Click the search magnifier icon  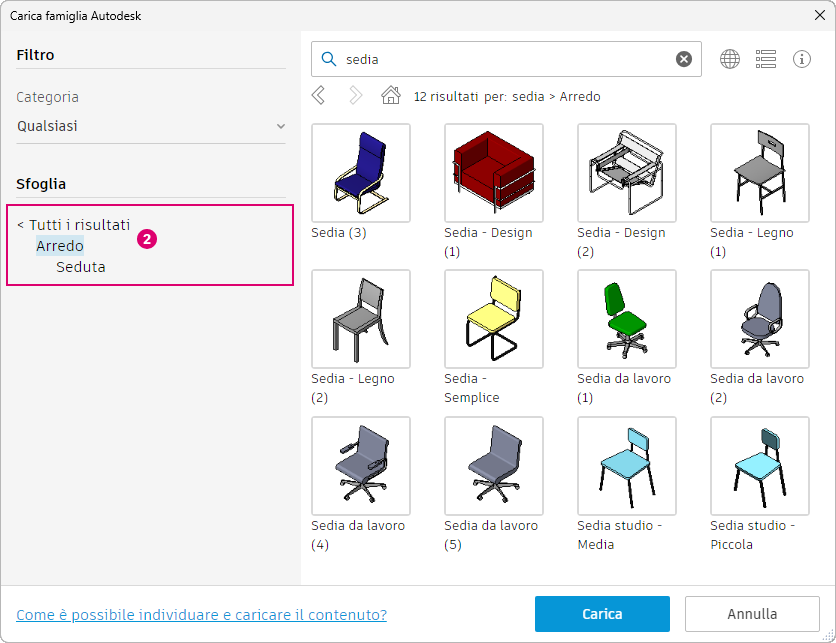tap(328, 59)
